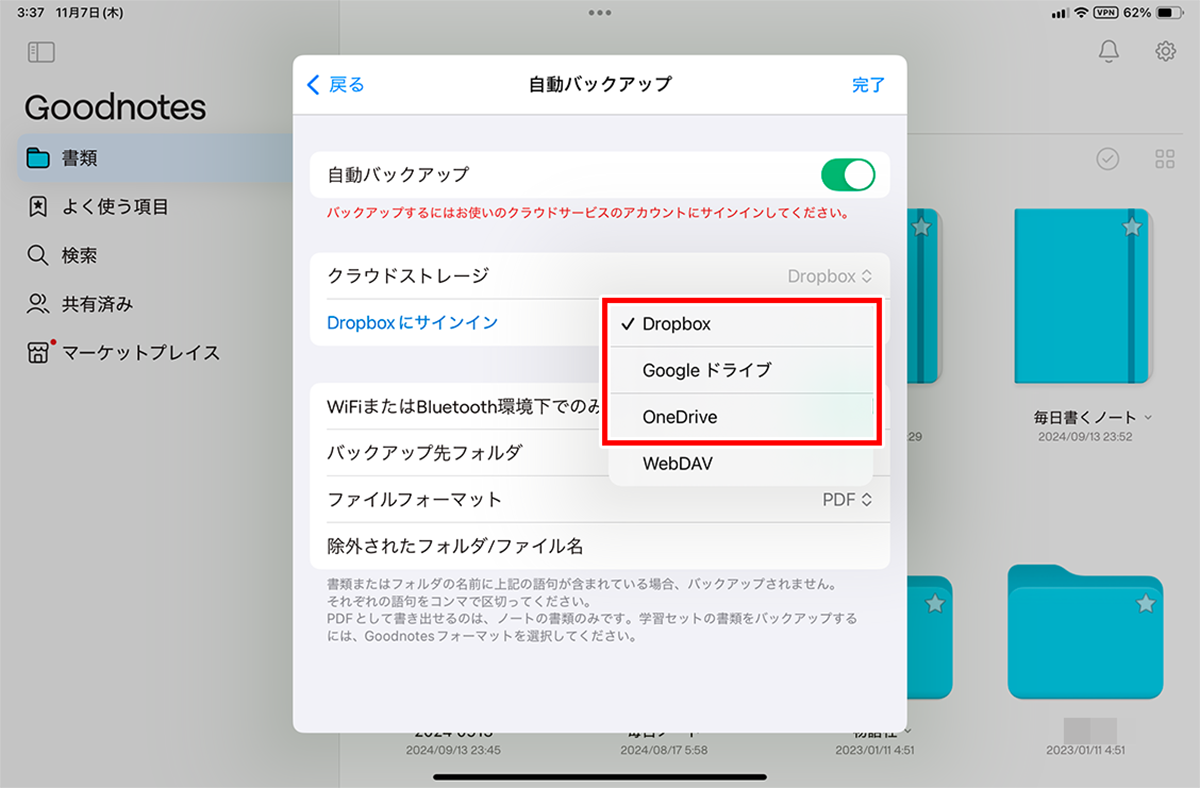The height and width of the screenshot is (788, 1200).
Task: Open the ファイルフォーマット PDF dropdown
Action: click(x=847, y=499)
